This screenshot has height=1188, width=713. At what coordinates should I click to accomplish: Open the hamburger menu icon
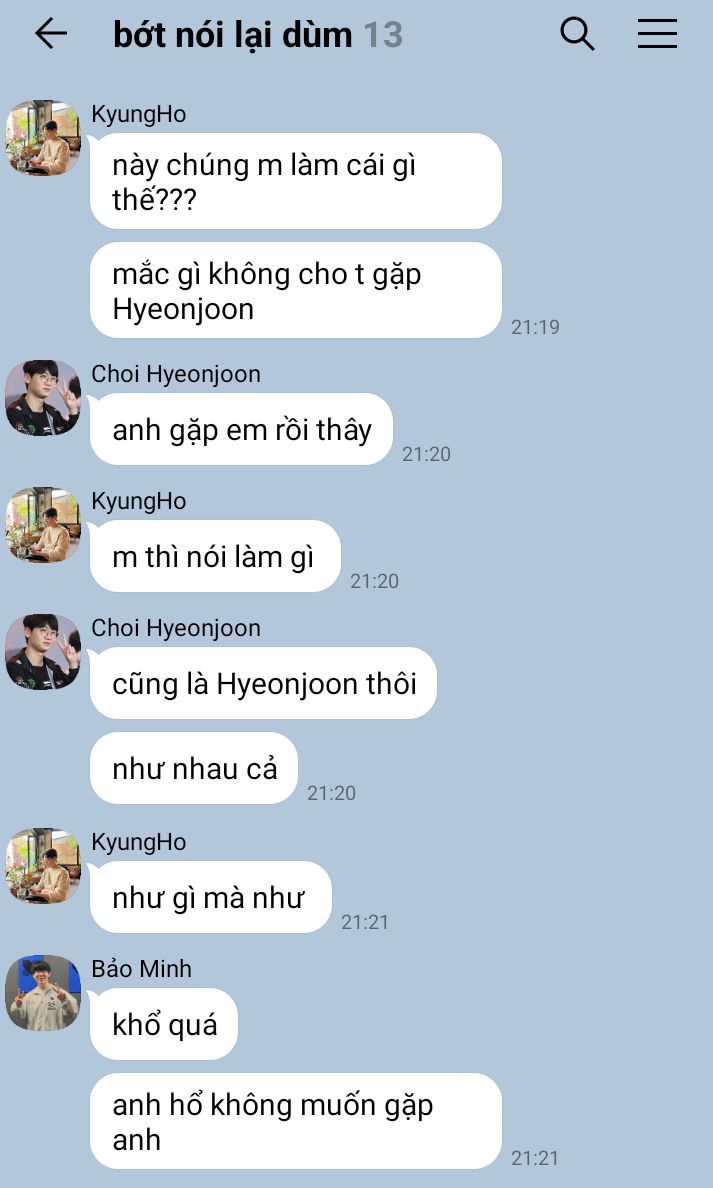pos(657,34)
